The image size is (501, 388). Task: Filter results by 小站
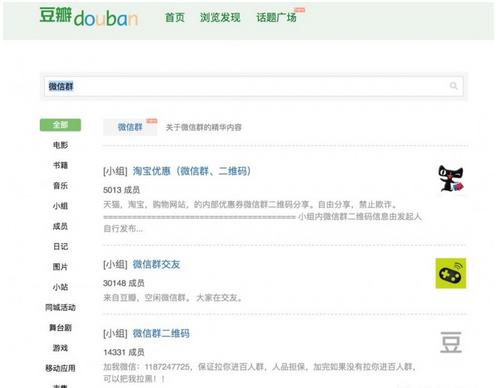tap(60, 287)
